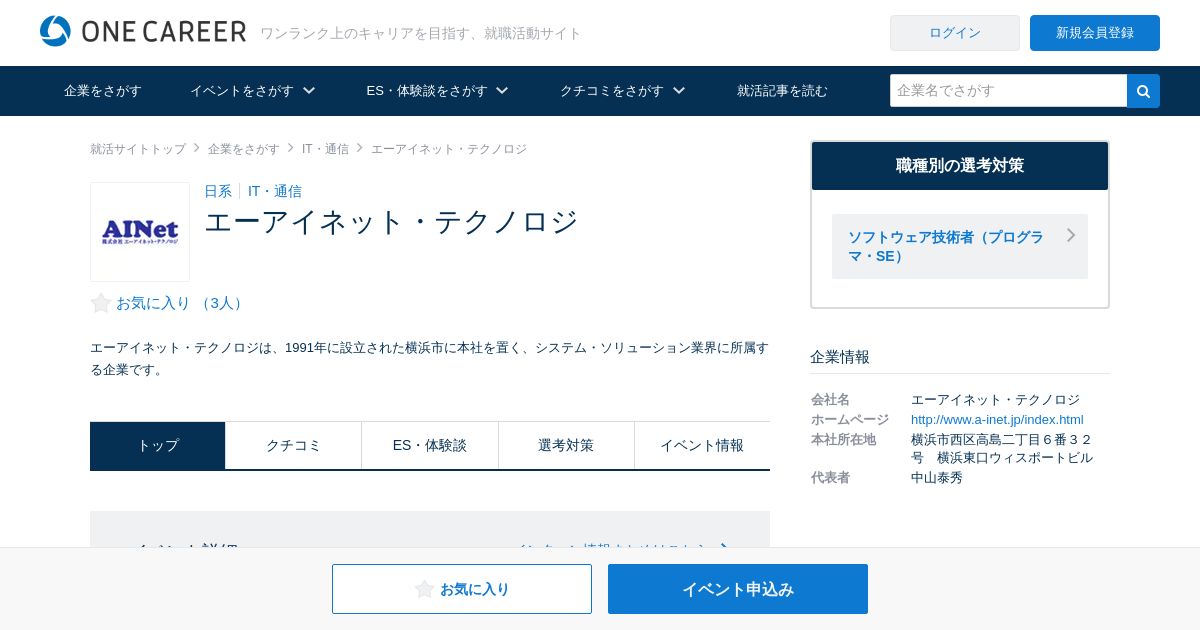
Task: Switch to the 選考対策 tab
Action: pos(566,445)
